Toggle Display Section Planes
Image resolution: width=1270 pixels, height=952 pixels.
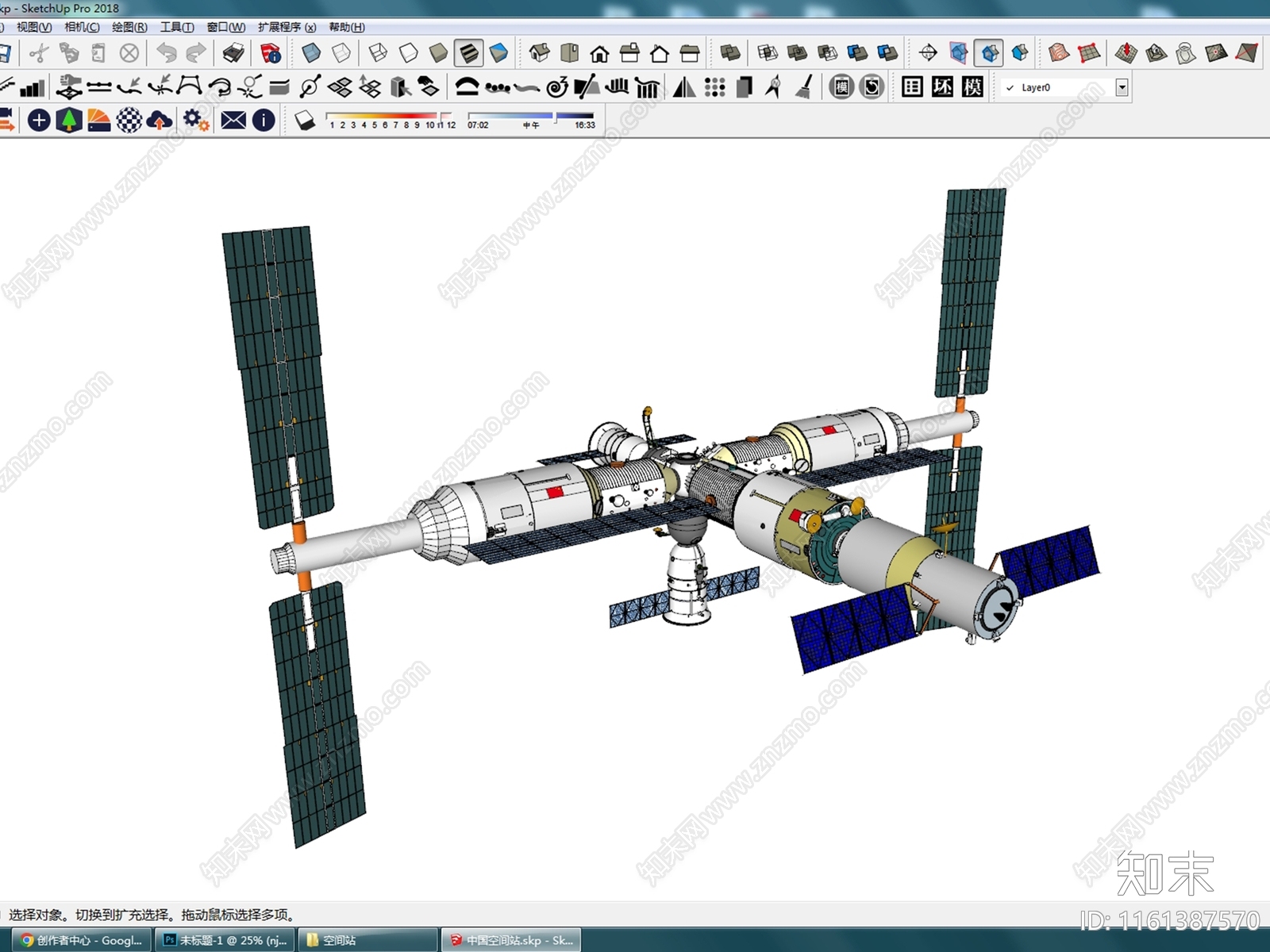click(959, 54)
